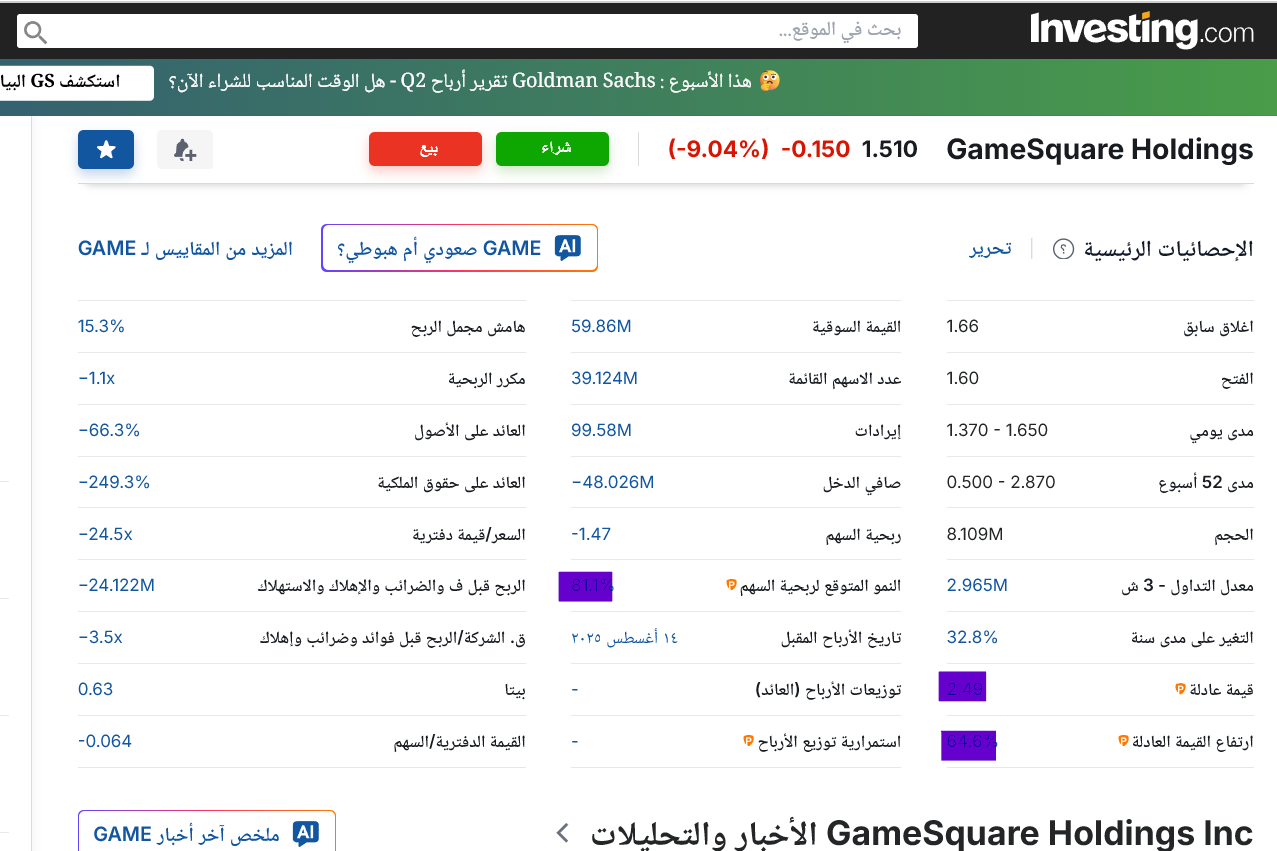
Task: Click pro icon next to ارتفاع القيمة العادلة
Action: pyautogui.click(x=1123, y=742)
